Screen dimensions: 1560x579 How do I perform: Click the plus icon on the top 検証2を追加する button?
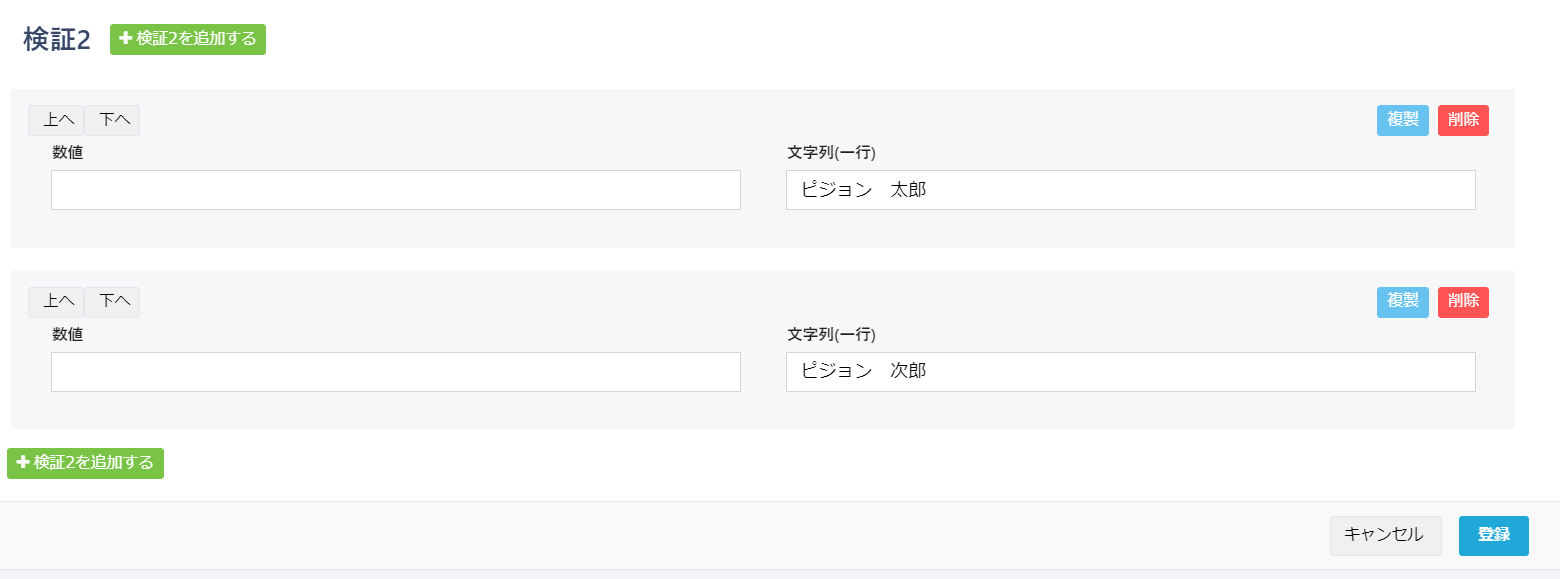[126, 40]
